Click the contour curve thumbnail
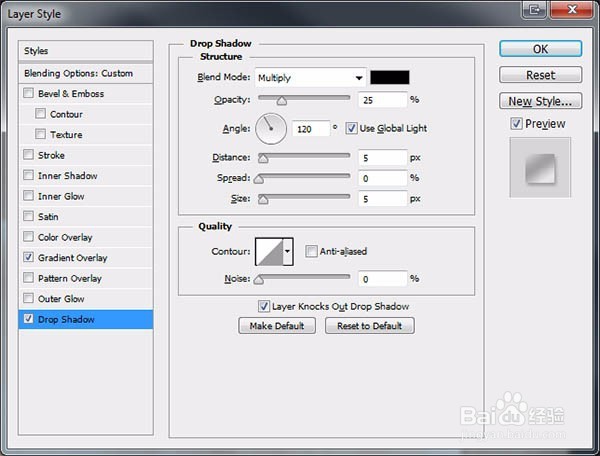The image size is (600, 456). coord(269,251)
